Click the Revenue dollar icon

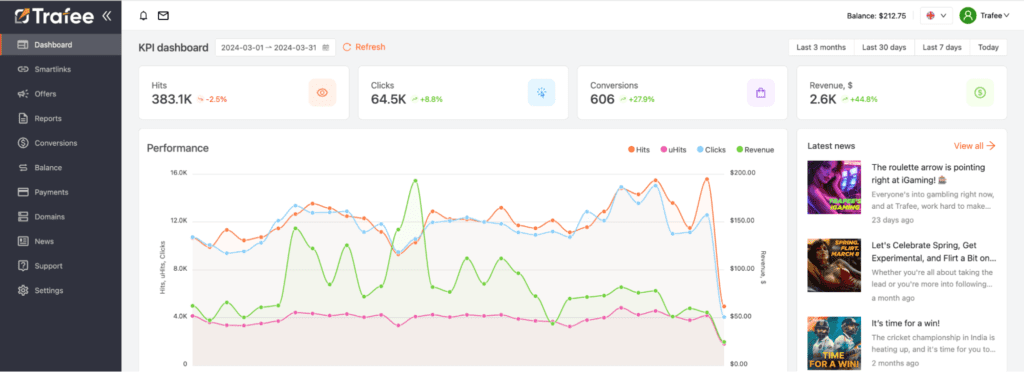[980, 93]
